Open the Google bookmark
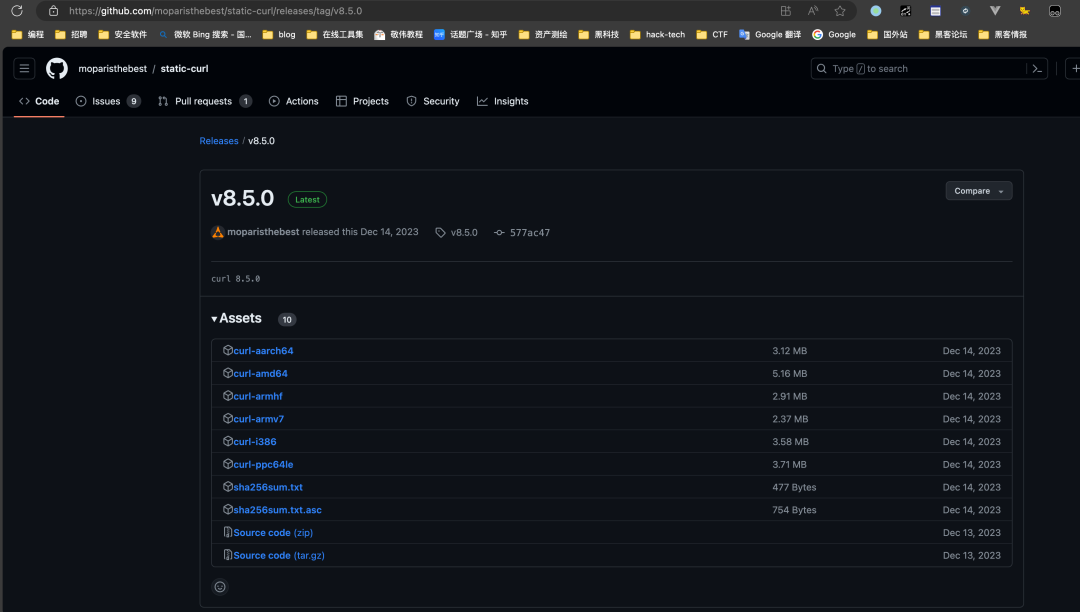This screenshot has height=612, width=1080. pyautogui.click(x=833, y=34)
